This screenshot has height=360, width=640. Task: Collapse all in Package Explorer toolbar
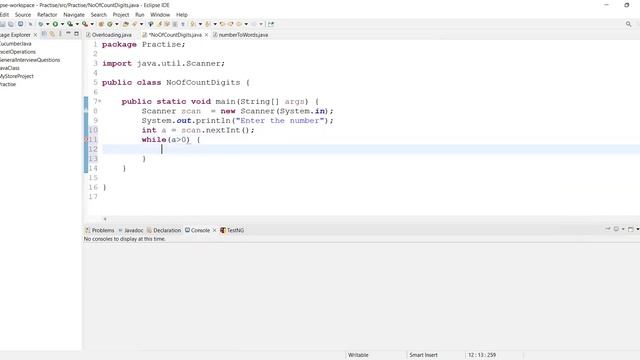coord(44,34)
